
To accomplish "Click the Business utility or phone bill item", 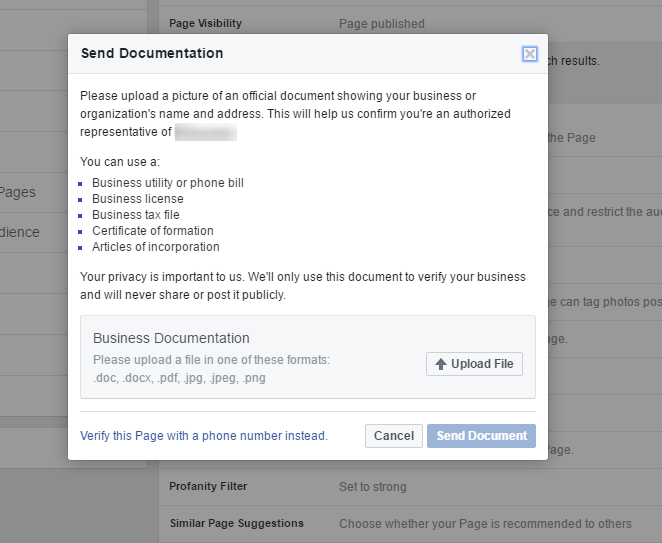I will [x=168, y=183].
